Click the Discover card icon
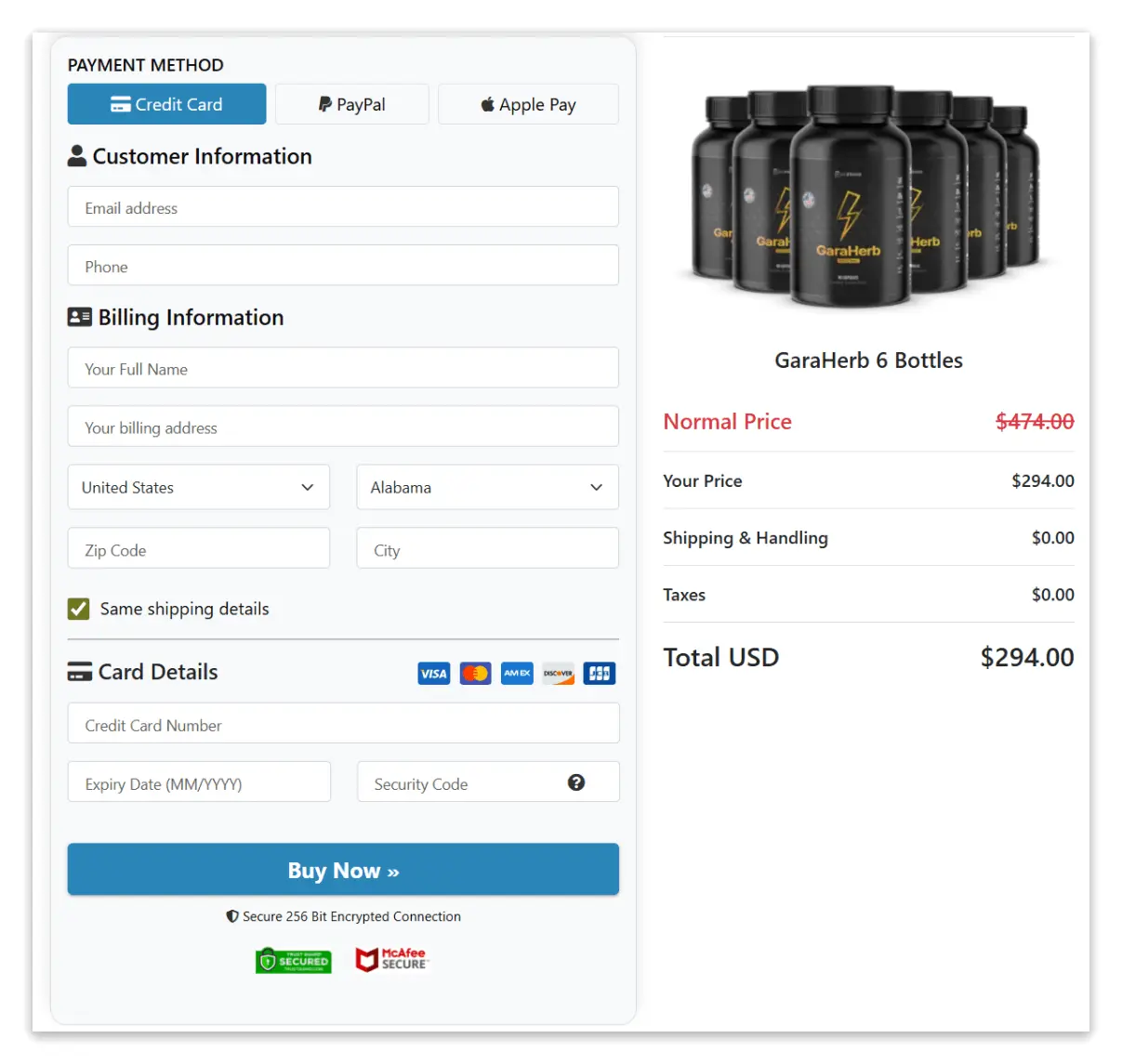This screenshot has height=1064, width=1122. [558, 673]
